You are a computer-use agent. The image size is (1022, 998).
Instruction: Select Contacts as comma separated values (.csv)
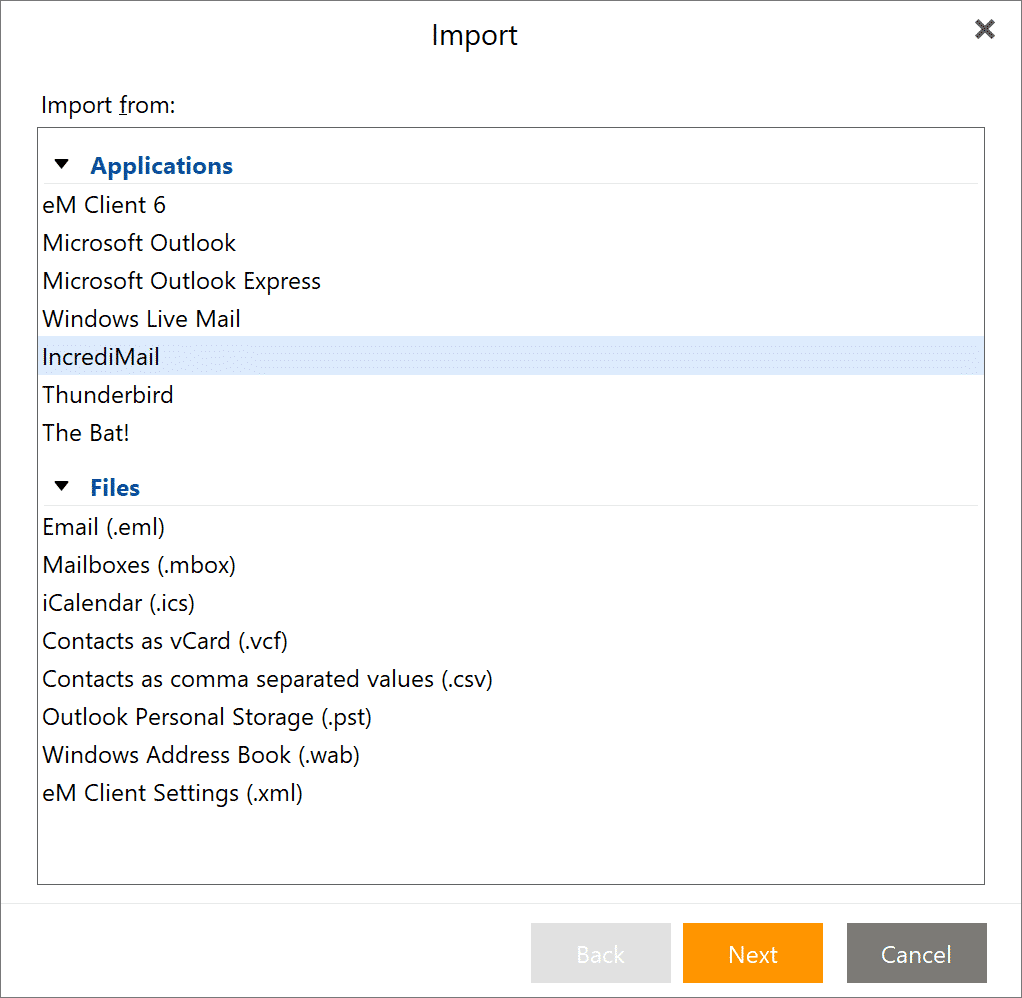point(511,679)
